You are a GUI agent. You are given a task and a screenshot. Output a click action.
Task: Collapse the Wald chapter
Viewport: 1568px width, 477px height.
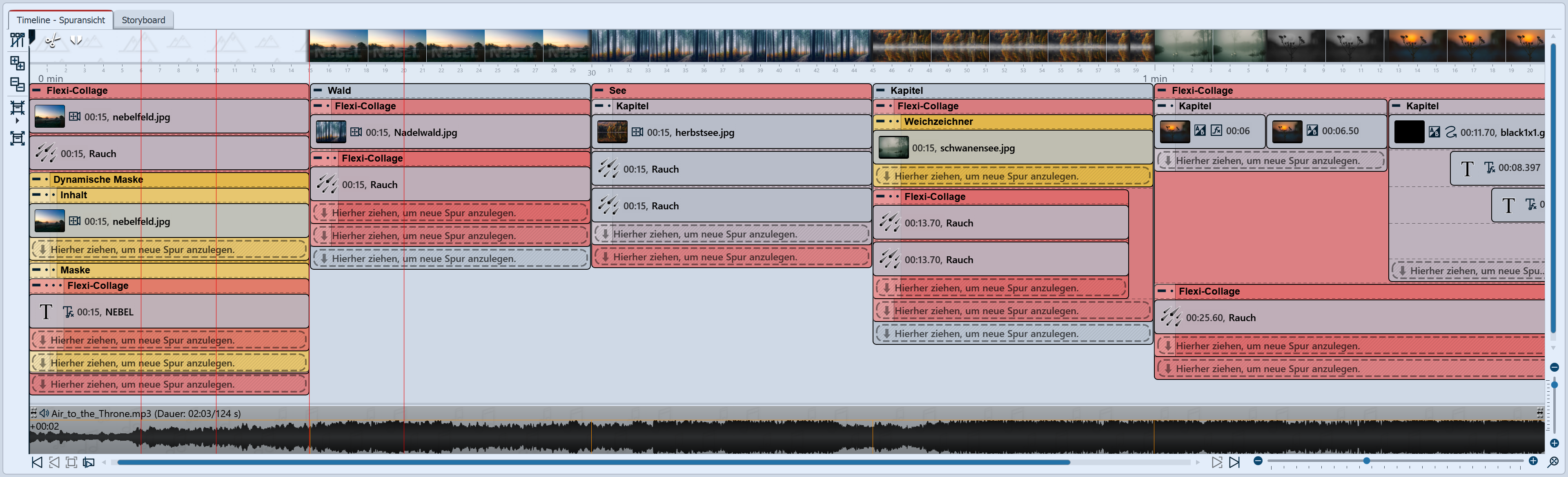tap(318, 90)
